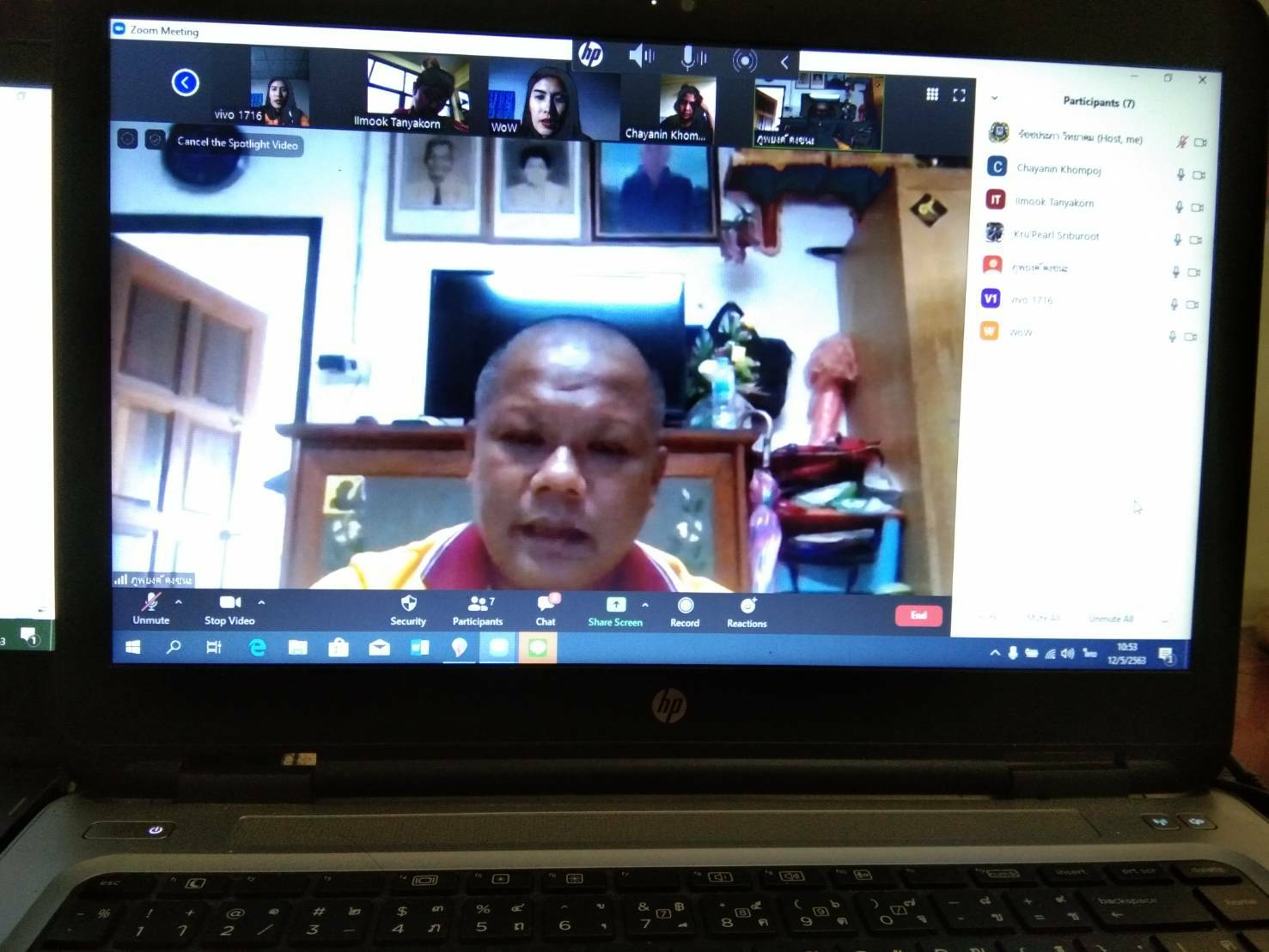This screenshot has width=1269, height=952.
Task: Collapse Participants panel using its header chevron
Action: [994, 98]
